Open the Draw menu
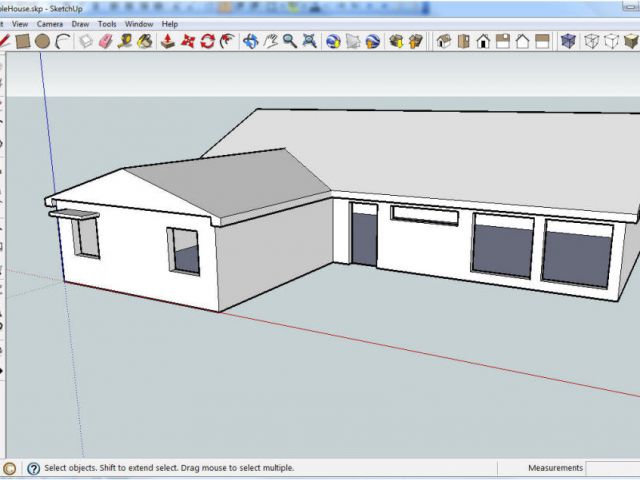640x480 pixels. [x=80, y=23]
